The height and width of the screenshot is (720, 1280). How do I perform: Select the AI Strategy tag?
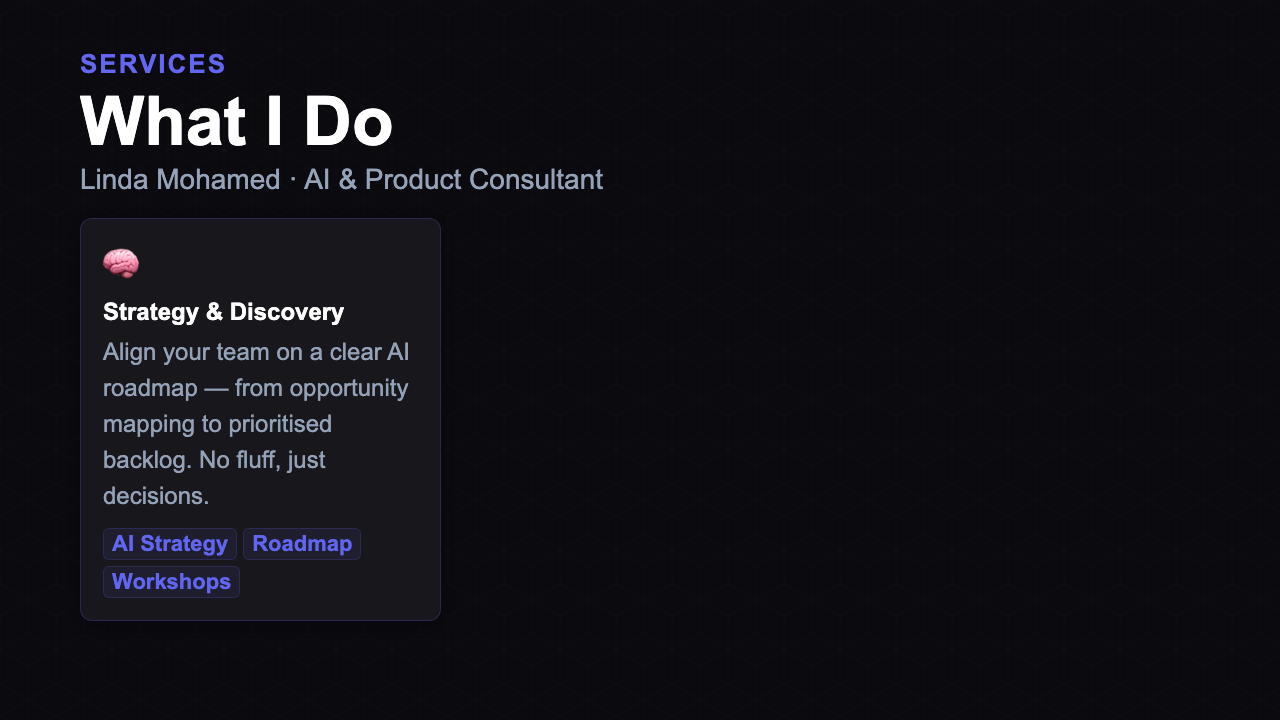click(x=169, y=543)
